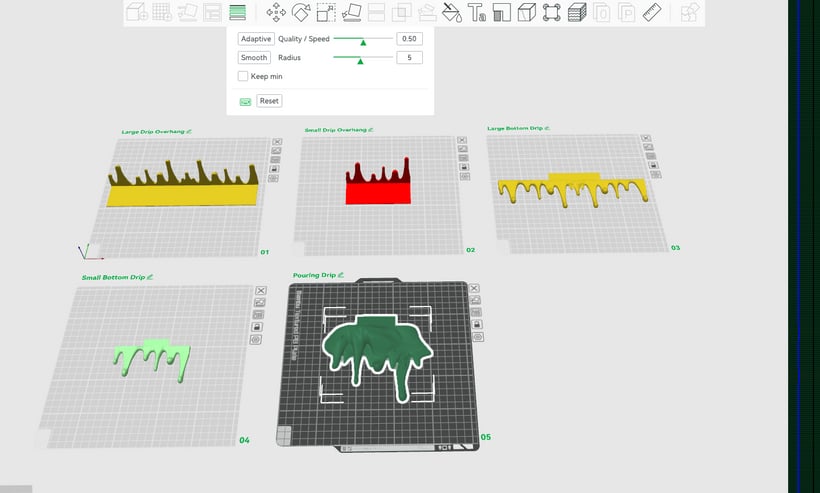Viewport: 820px width, 493px height.
Task: Remove the Pouring Drip plate via X
Action: tap(474, 288)
